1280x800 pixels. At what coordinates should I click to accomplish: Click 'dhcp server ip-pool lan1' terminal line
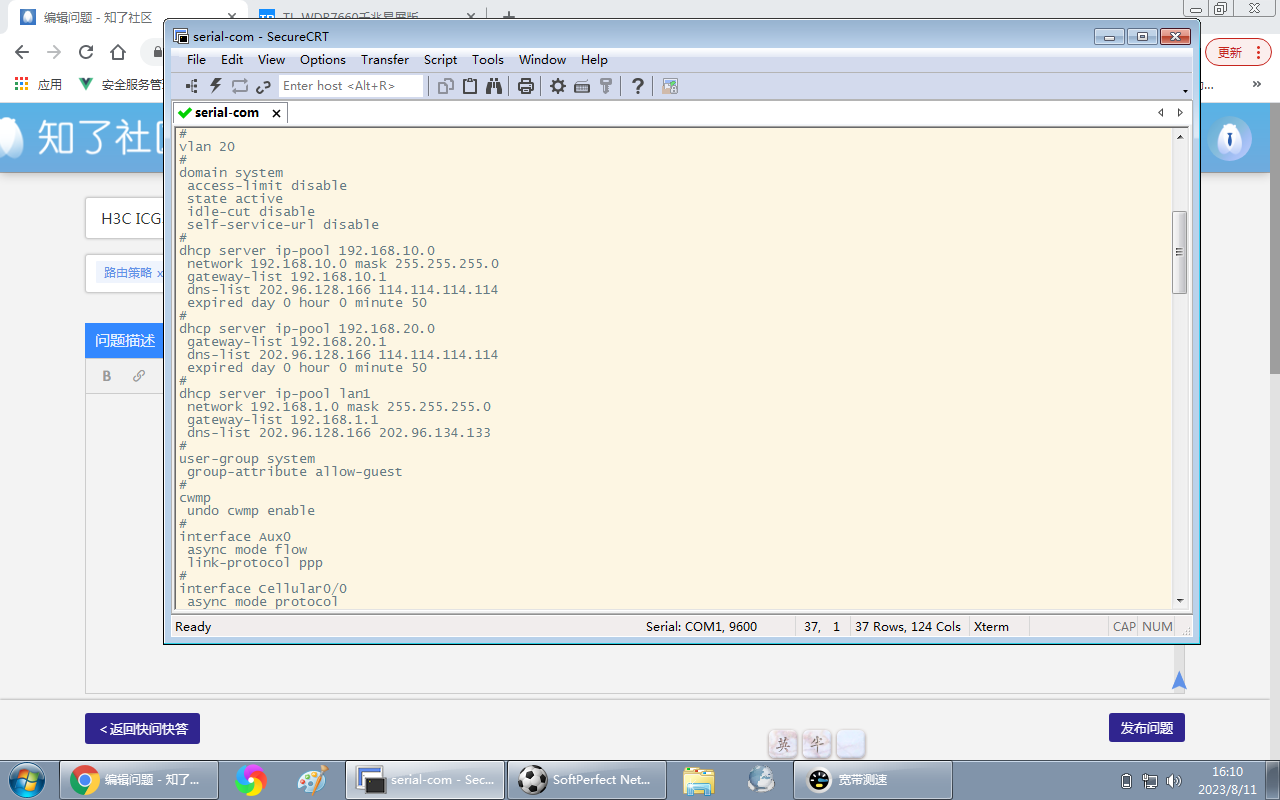coord(275,394)
